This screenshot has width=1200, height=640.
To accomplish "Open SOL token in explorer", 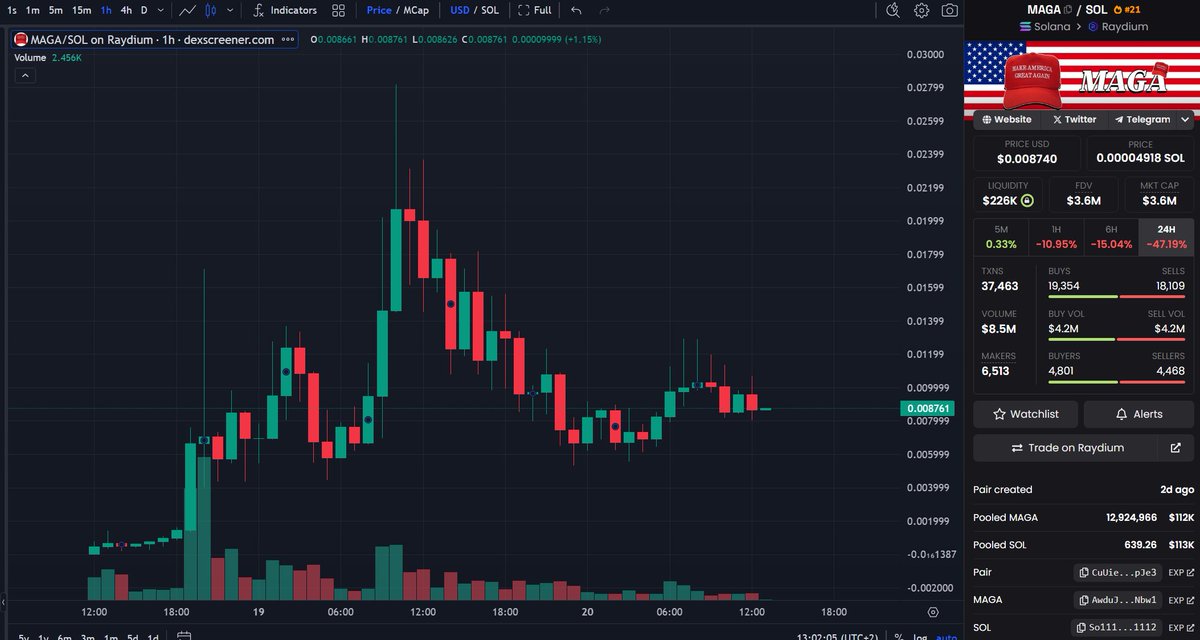I will coord(1181,627).
